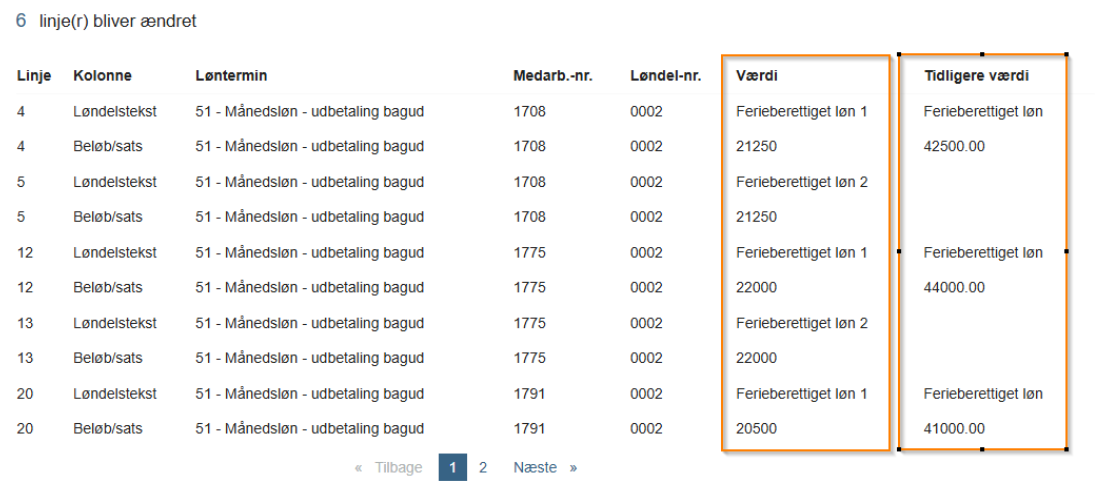Click the "Medarb.-nr." column header
1102x499 pixels.
click(x=553, y=76)
